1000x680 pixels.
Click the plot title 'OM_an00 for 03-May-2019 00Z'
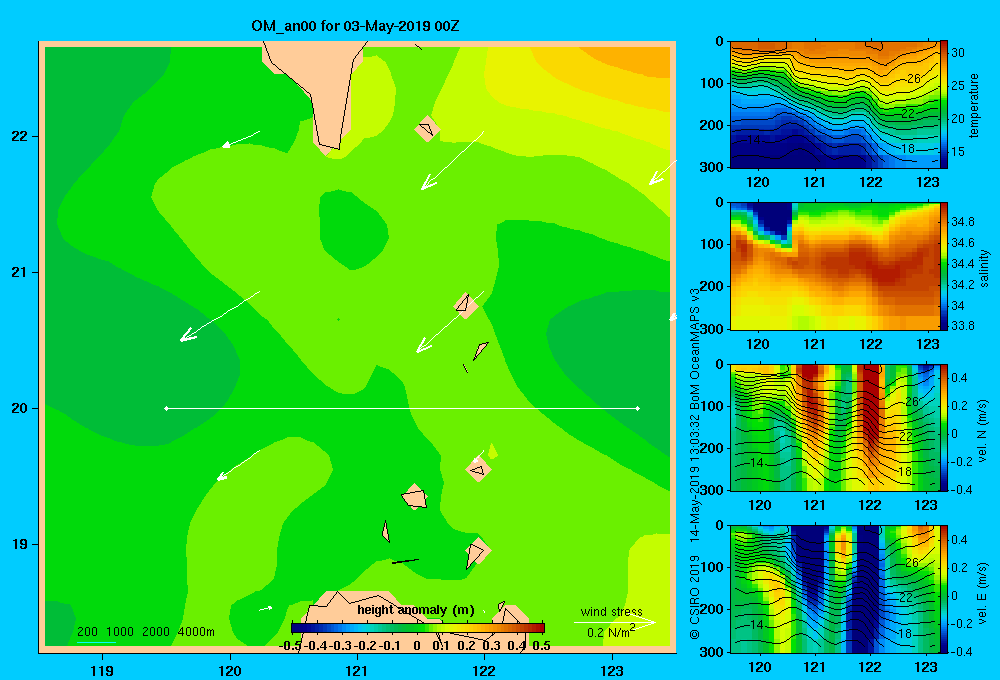point(355,26)
